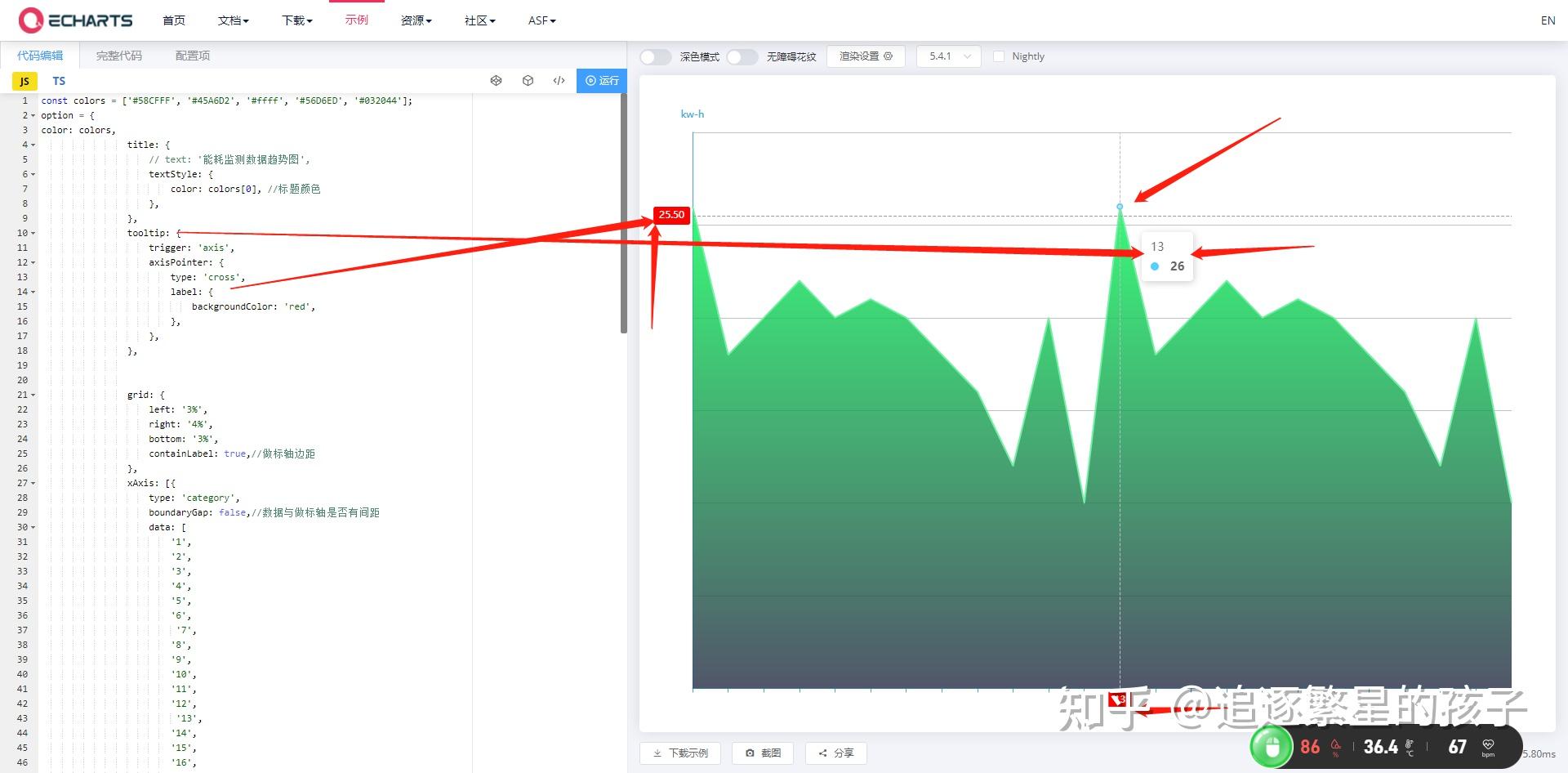Open the ASF dropdown menu
Screen dimensions: 1568x773
(x=542, y=20)
